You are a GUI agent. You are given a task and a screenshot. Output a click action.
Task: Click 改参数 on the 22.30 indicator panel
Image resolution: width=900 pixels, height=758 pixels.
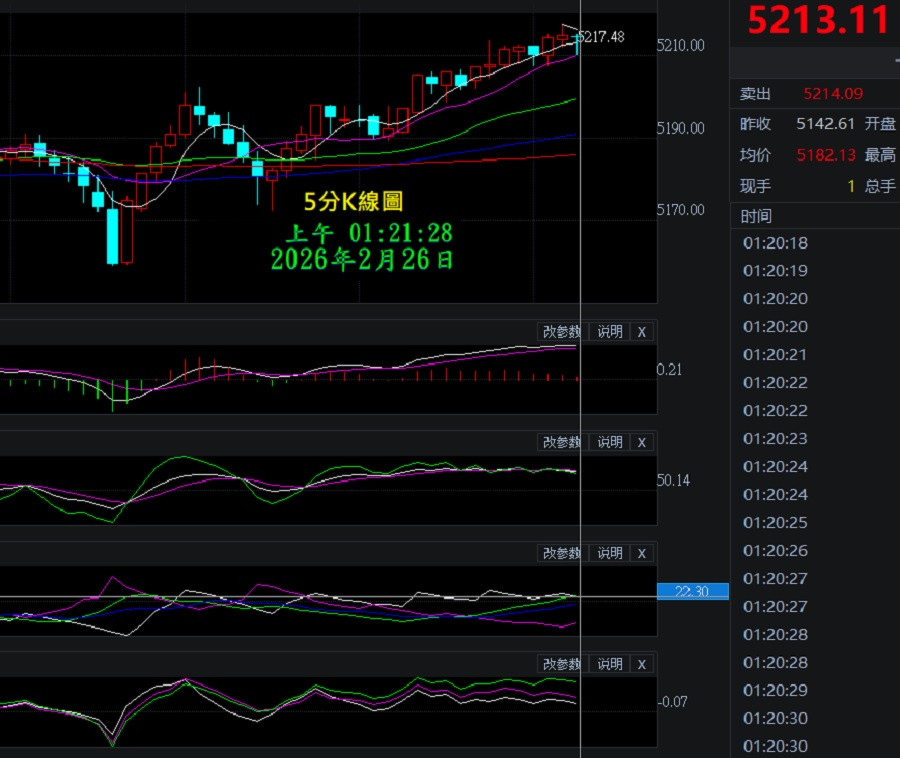[561, 554]
